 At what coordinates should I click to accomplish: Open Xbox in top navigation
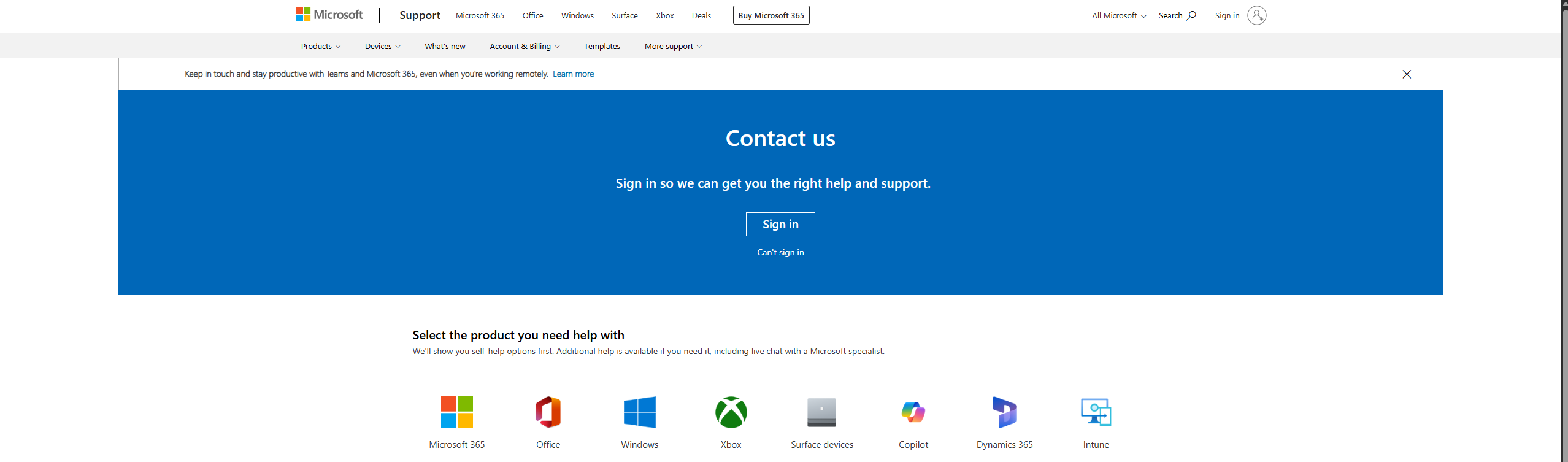[x=664, y=15]
